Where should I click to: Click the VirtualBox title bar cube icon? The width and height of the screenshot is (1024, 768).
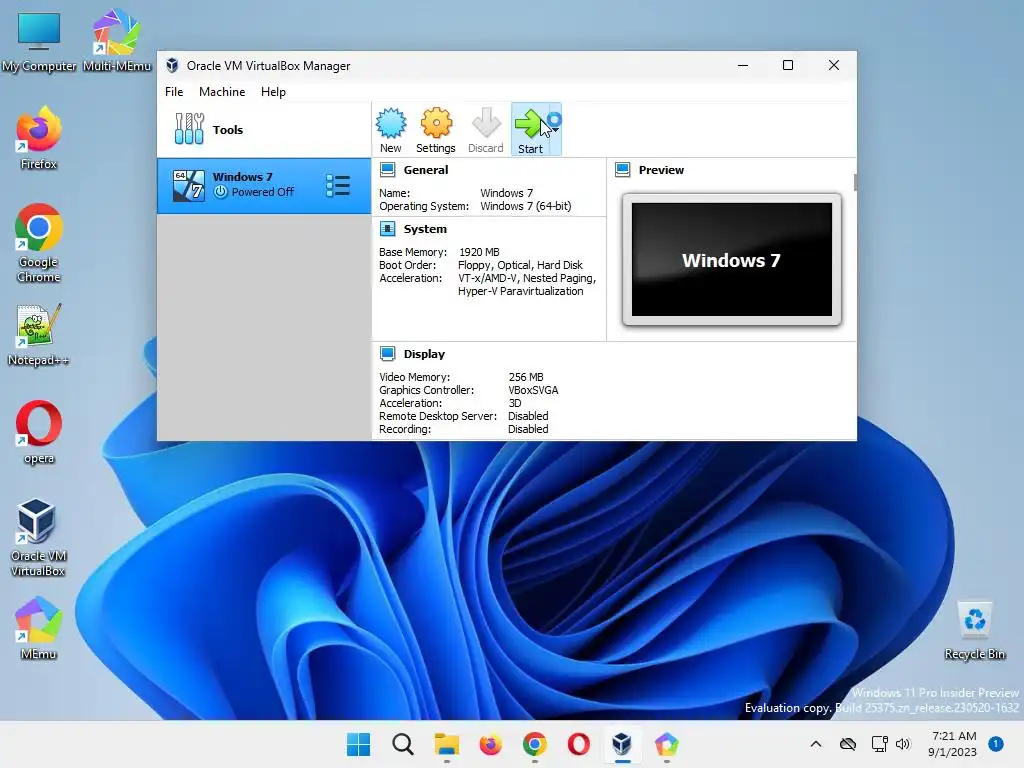point(172,65)
